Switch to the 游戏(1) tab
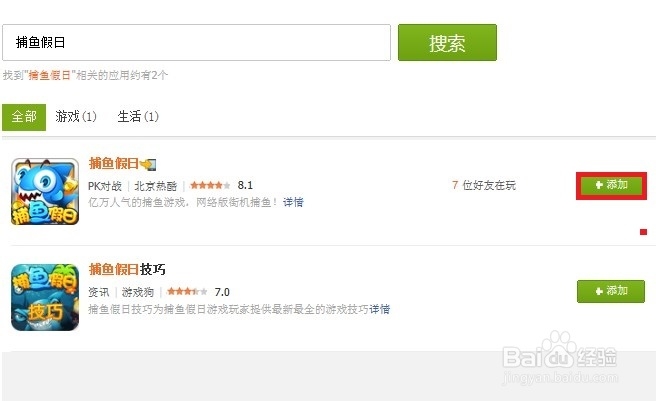This screenshot has width=656, height=401. (76, 116)
